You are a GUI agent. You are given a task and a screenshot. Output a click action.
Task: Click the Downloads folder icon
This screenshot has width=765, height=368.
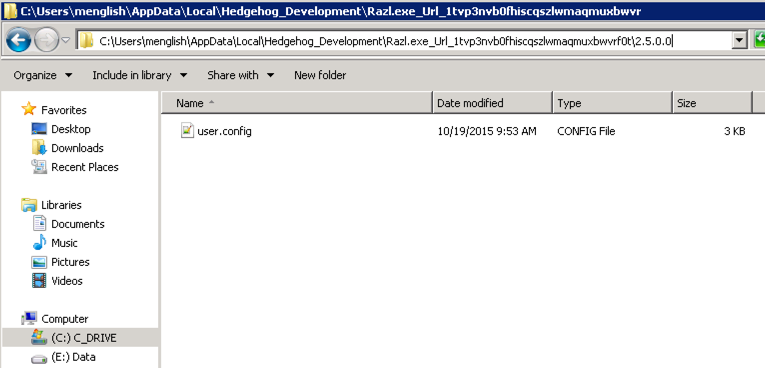coord(39,147)
